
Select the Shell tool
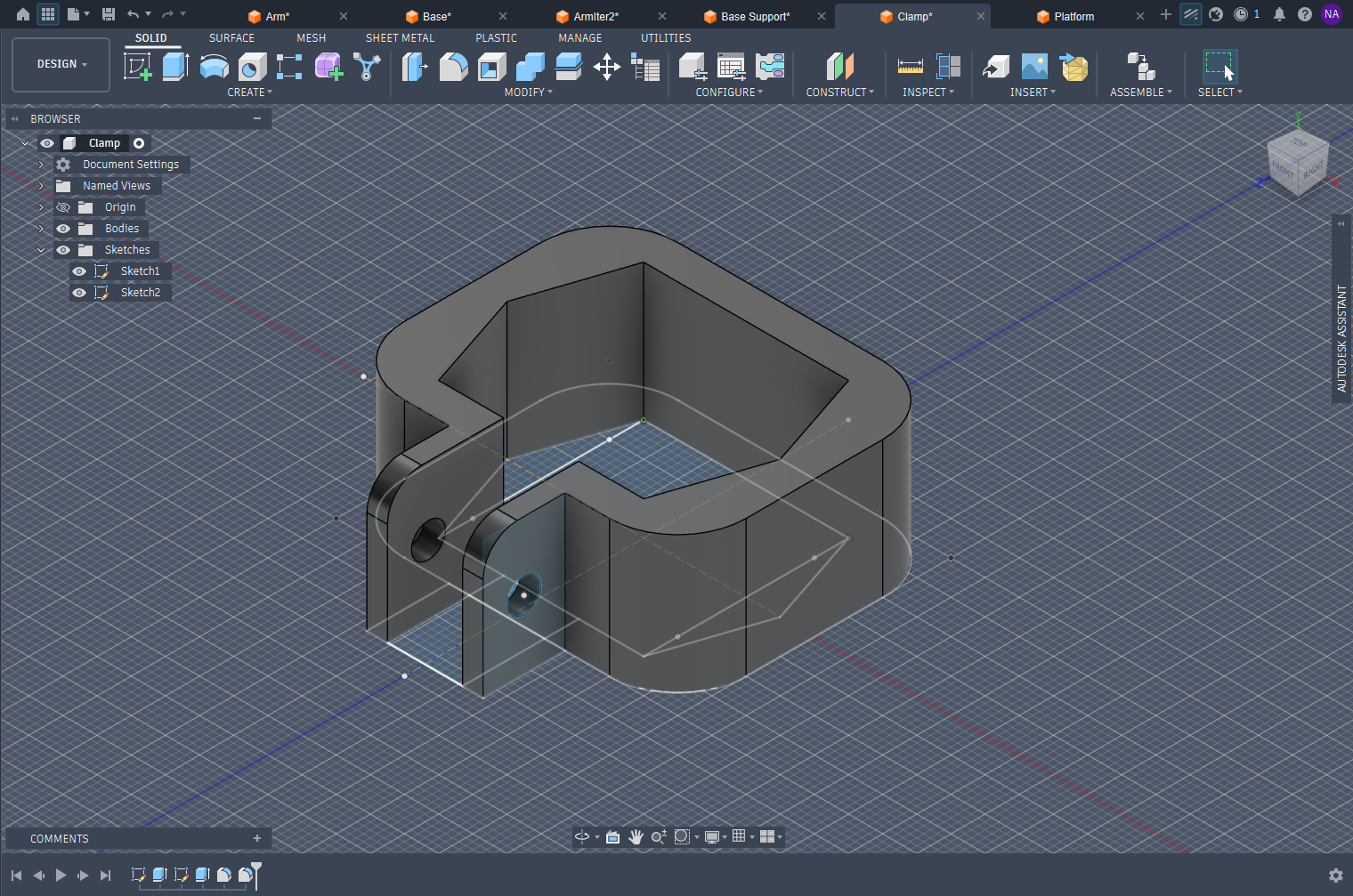(x=491, y=67)
